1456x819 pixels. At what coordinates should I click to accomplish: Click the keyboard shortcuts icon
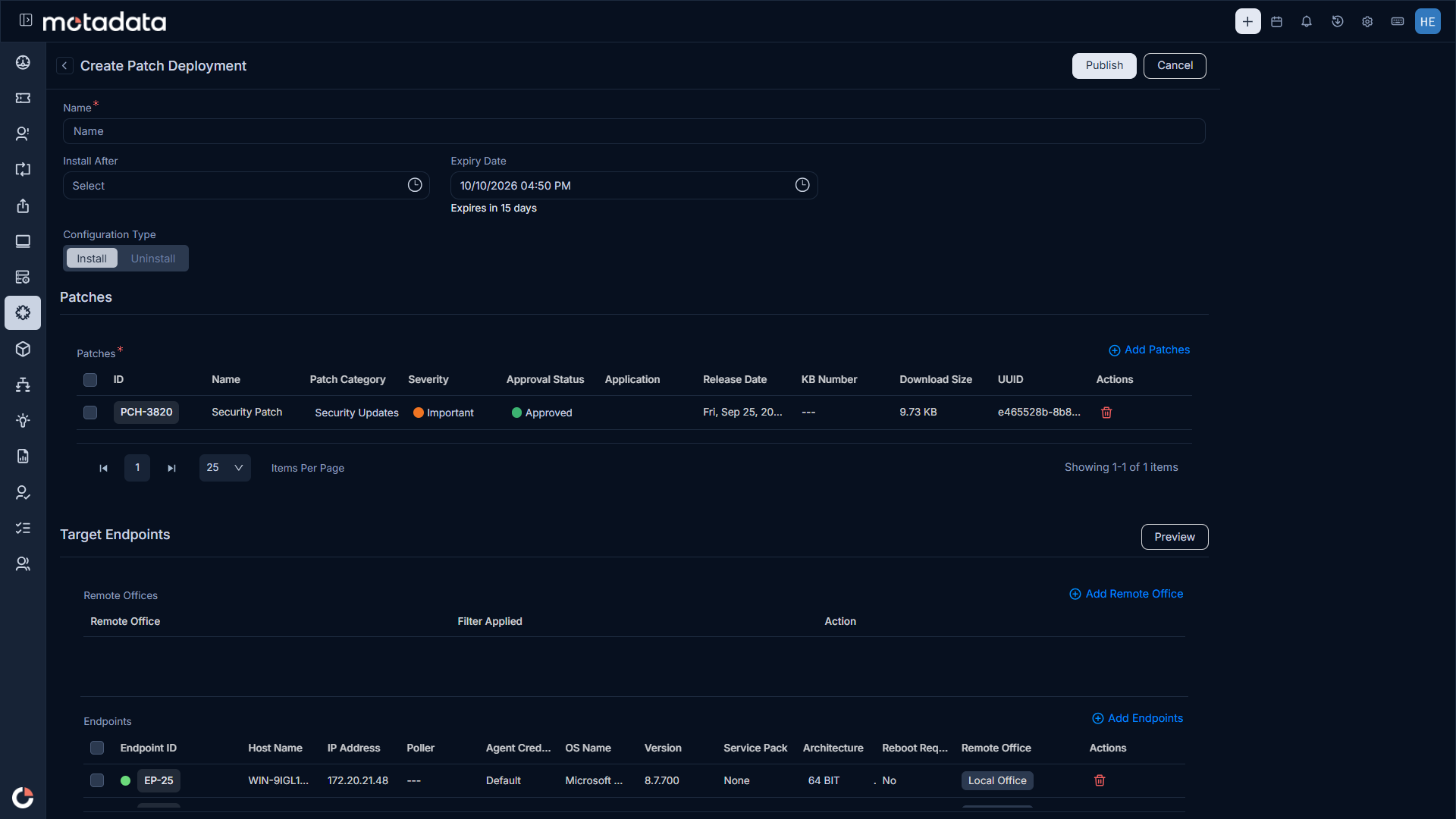click(x=1398, y=22)
